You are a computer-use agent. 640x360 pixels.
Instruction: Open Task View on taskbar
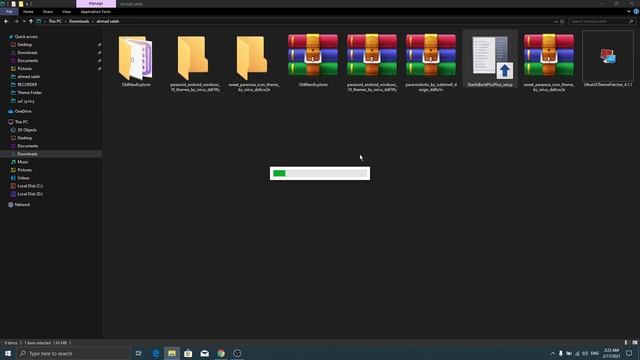point(139,353)
